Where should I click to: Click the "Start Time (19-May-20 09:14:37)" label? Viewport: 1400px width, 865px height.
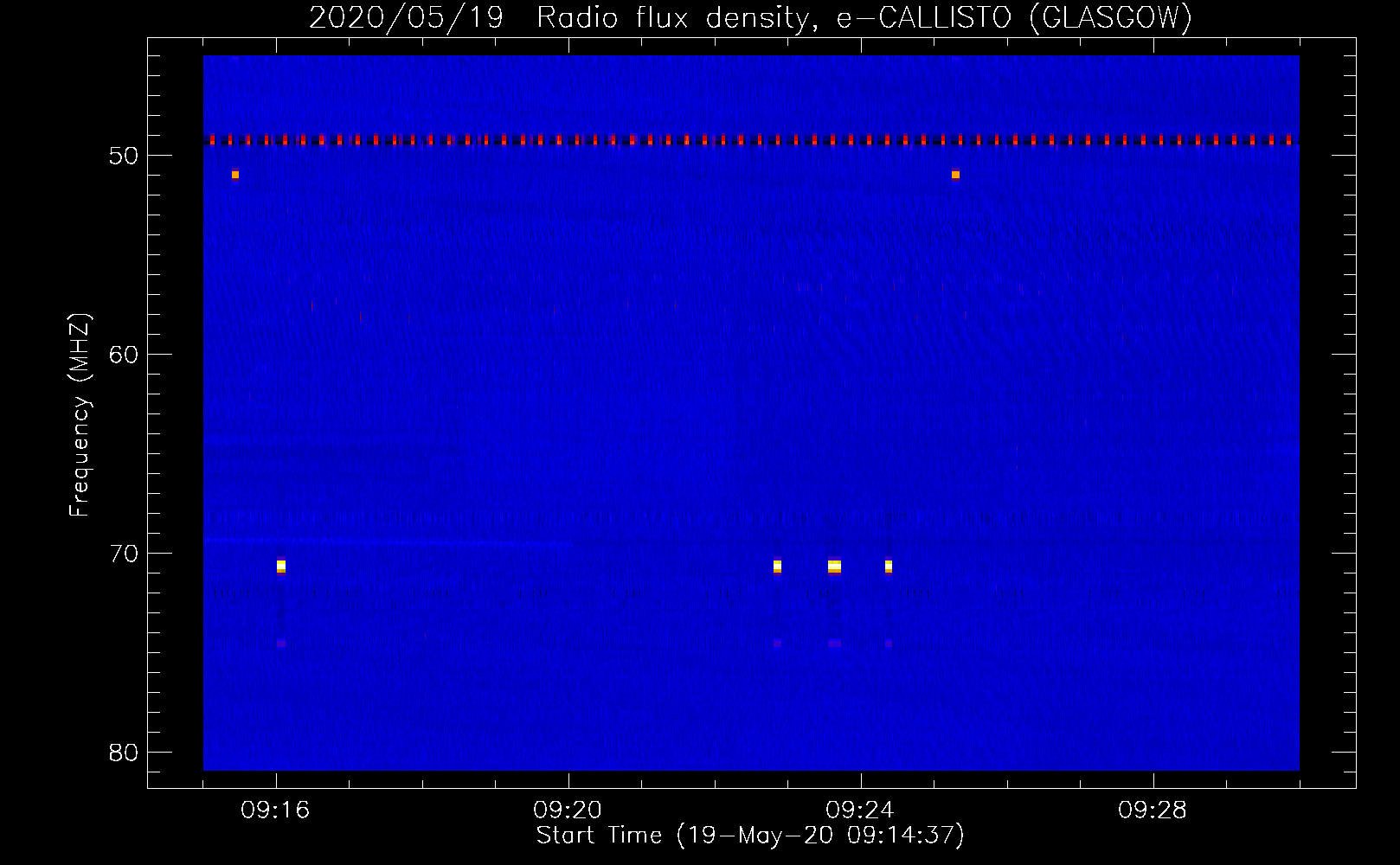click(750, 836)
